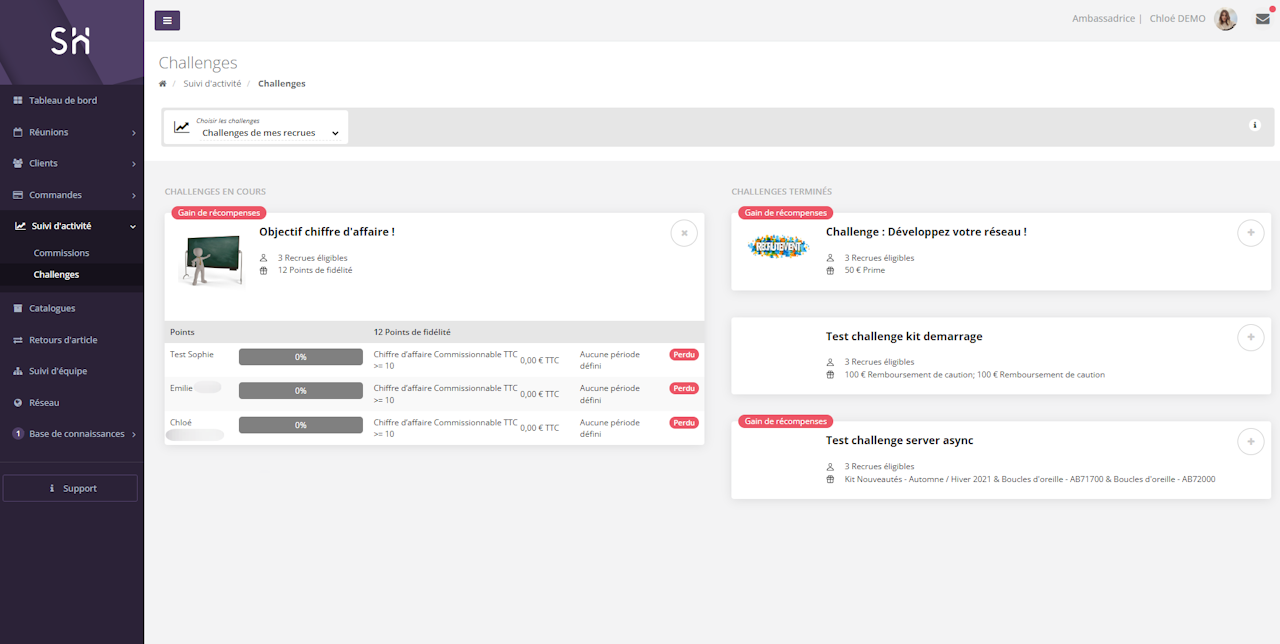Collapse the Suivi d'activité sidebar section
1280x644 pixels.
pos(71,226)
